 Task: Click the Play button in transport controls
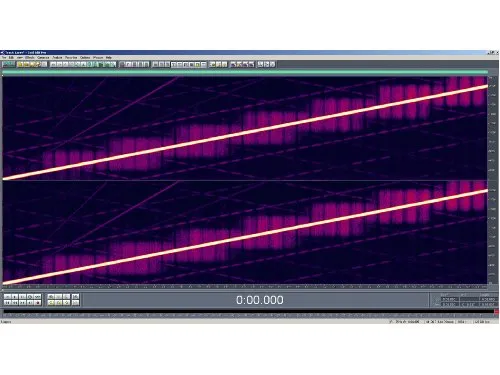[15, 297]
